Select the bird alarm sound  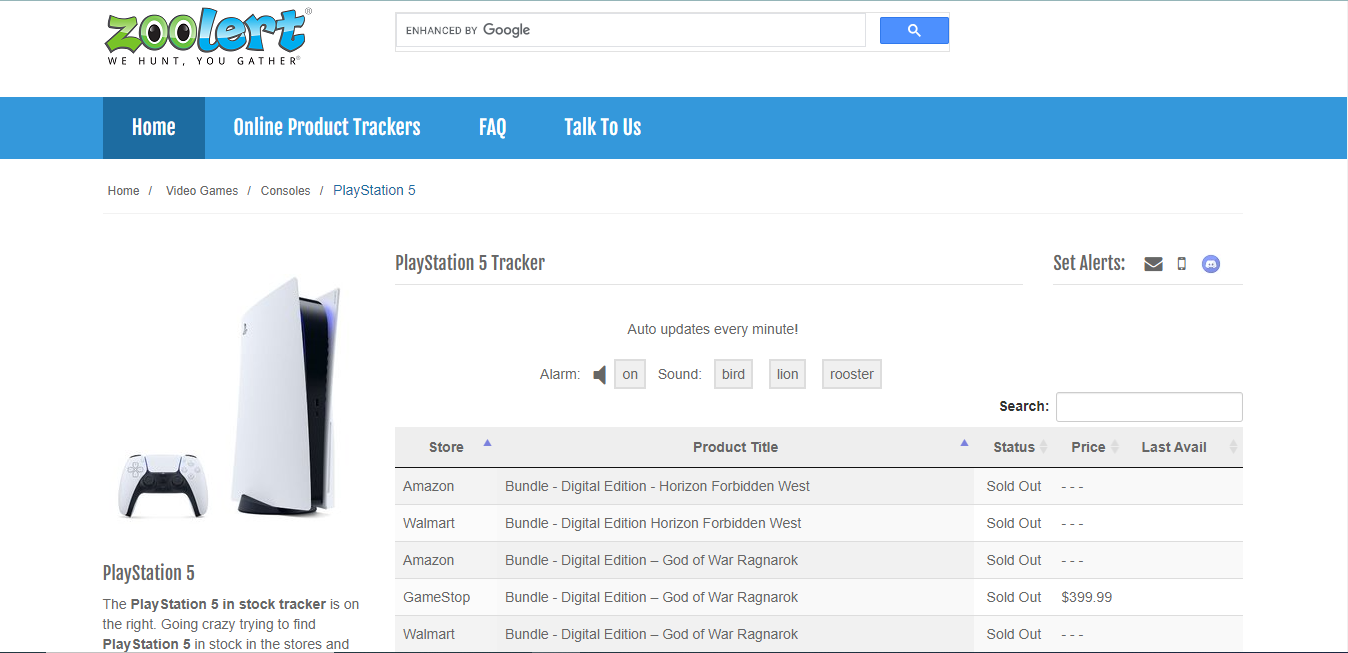734,374
